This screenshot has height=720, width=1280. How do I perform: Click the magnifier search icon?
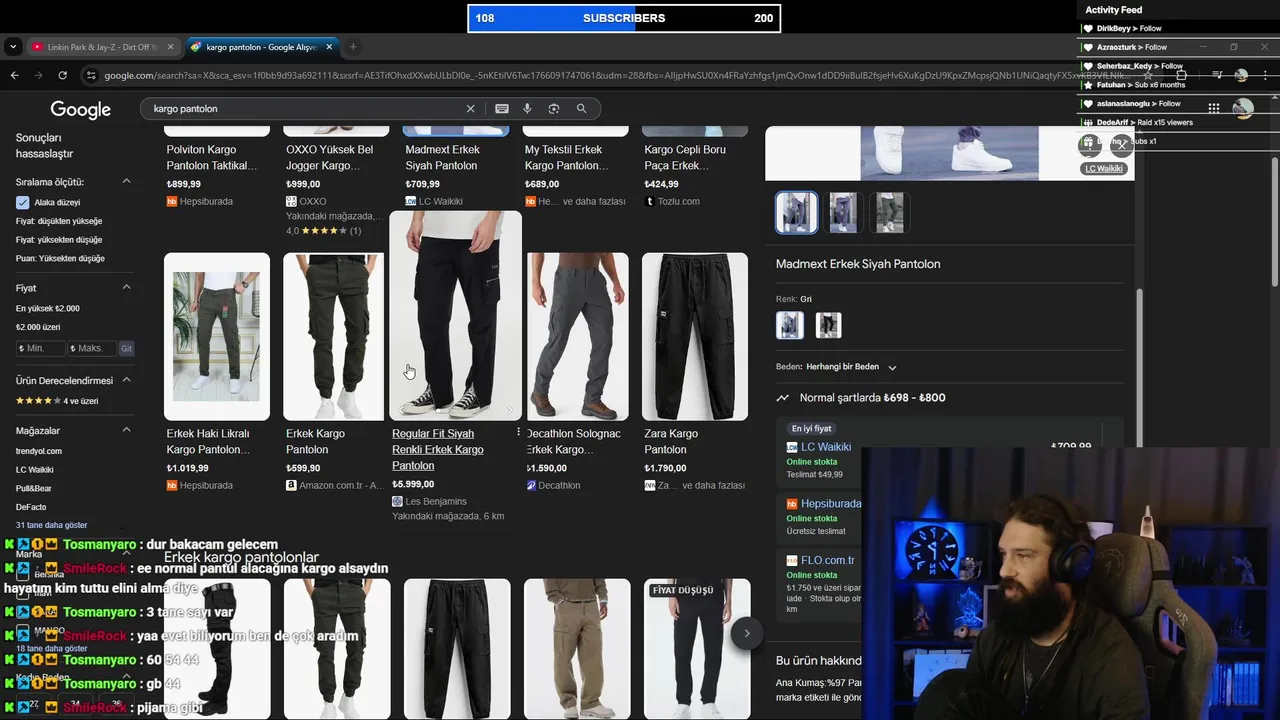[x=581, y=109]
